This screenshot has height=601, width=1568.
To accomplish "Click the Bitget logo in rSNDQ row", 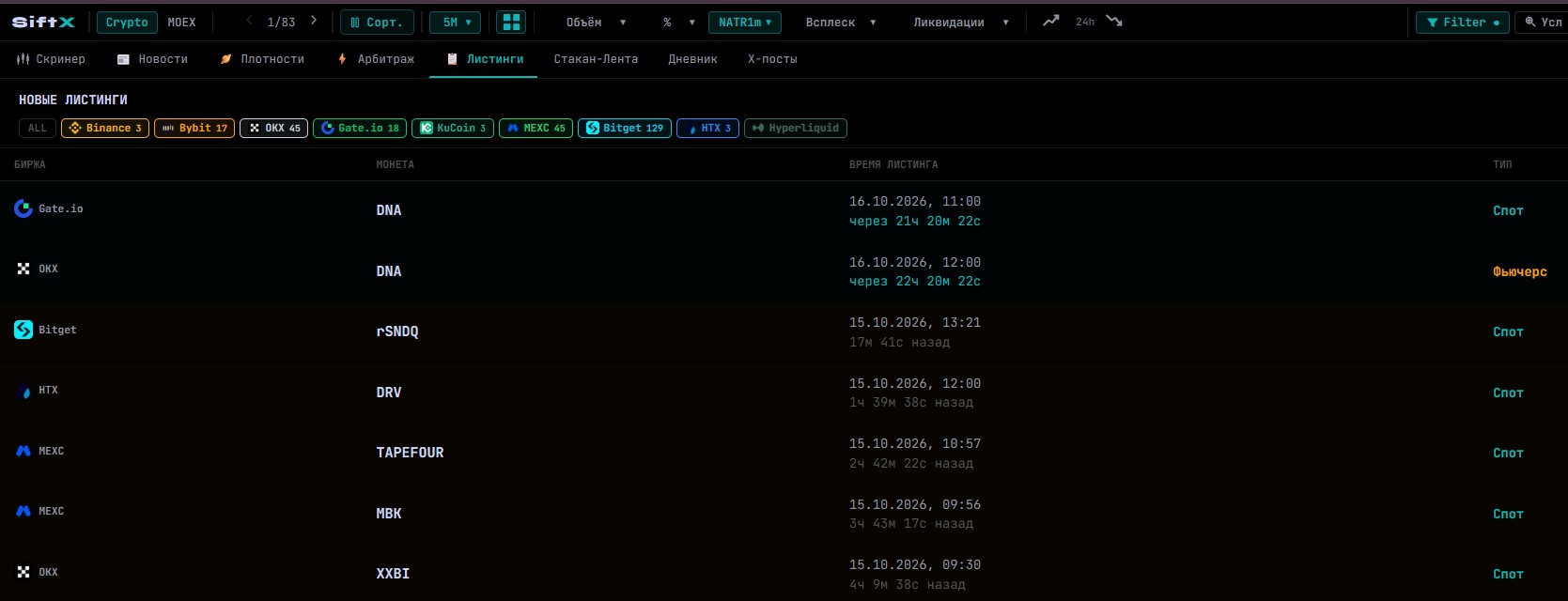I will click(x=23, y=330).
